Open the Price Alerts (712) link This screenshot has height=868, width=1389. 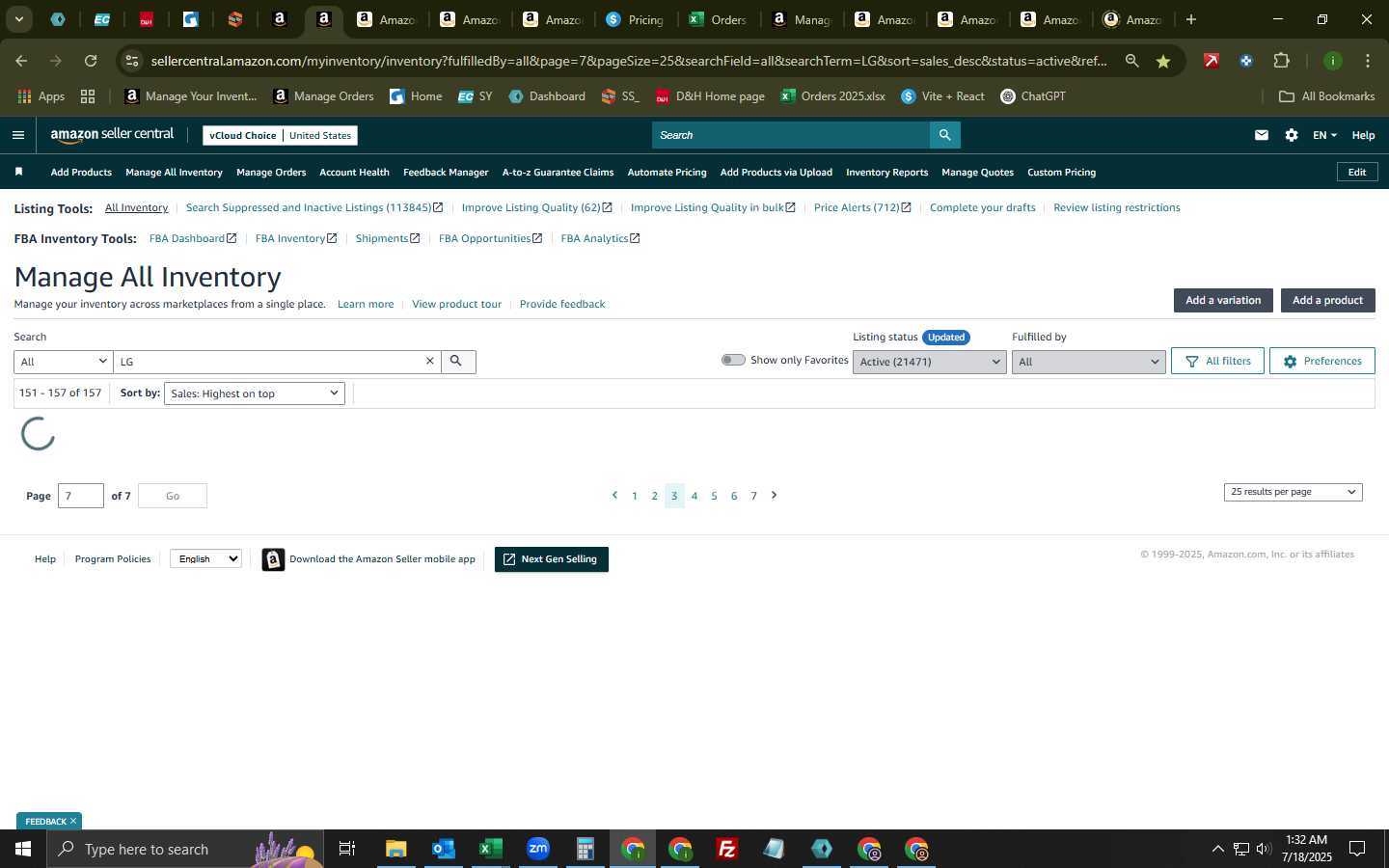(x=861, y=207)
